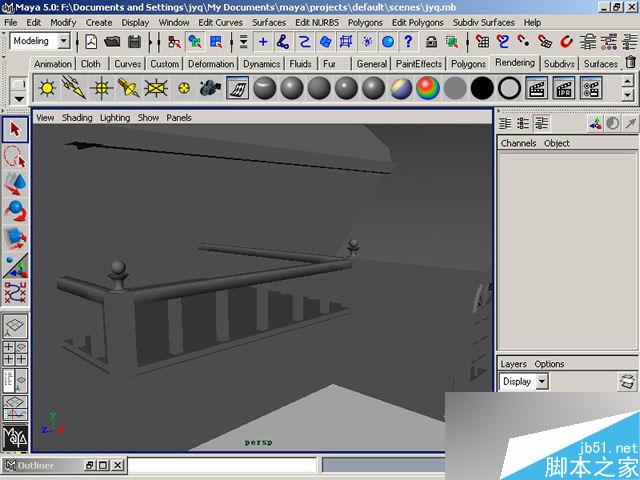Open help question mark icon
Viewport: 640px width, 480px height.
[409, 42]
